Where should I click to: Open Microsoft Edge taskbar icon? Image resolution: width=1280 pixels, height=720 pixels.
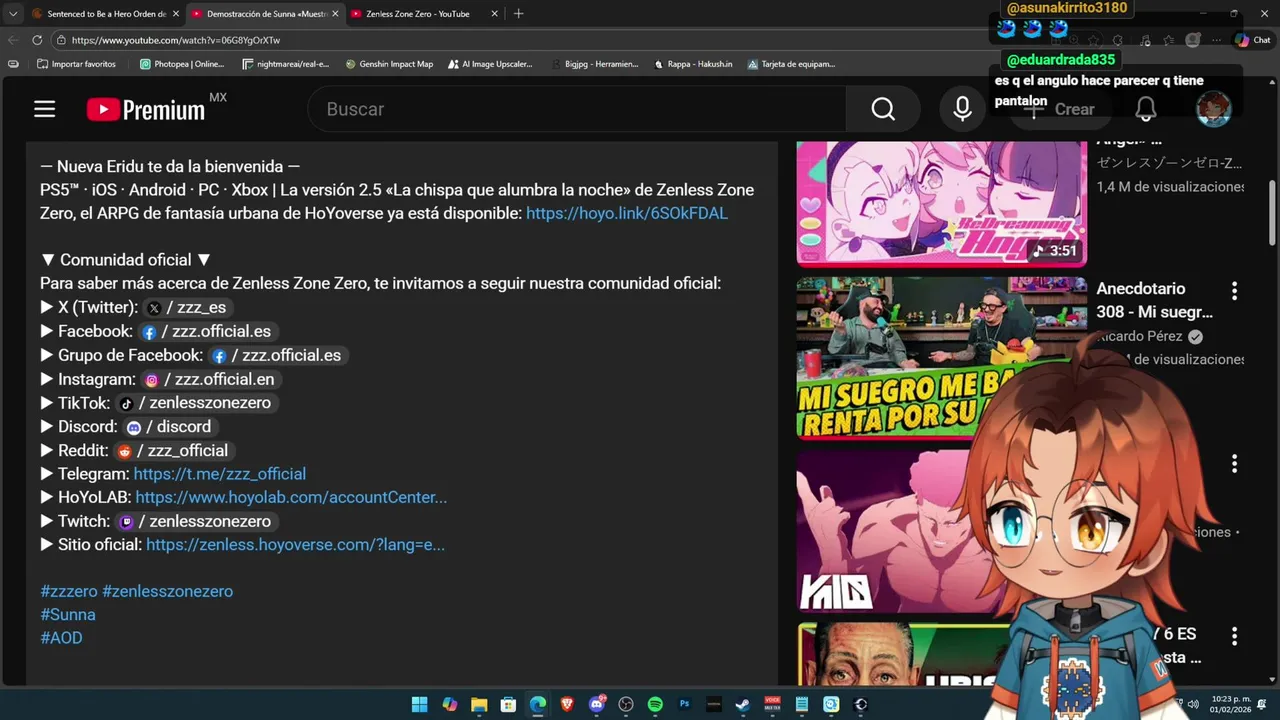pyautogui.click(x=538, y=704)
